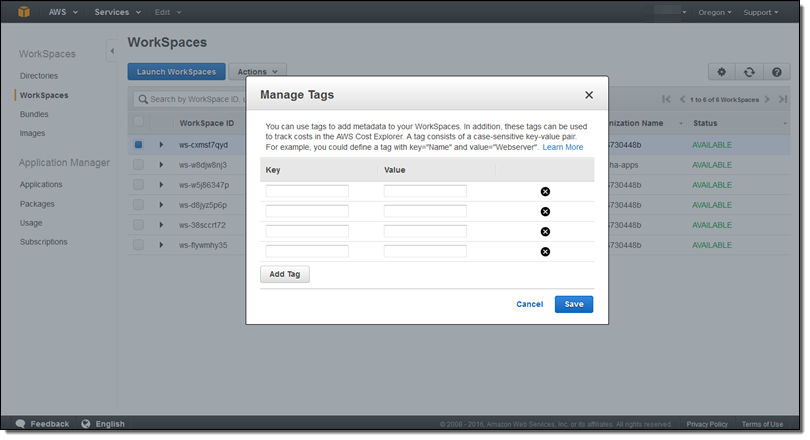This screenshot has height=440, width=810.
Task: Go to previous page of WorkSpaces
Action: tap(682, 99)
